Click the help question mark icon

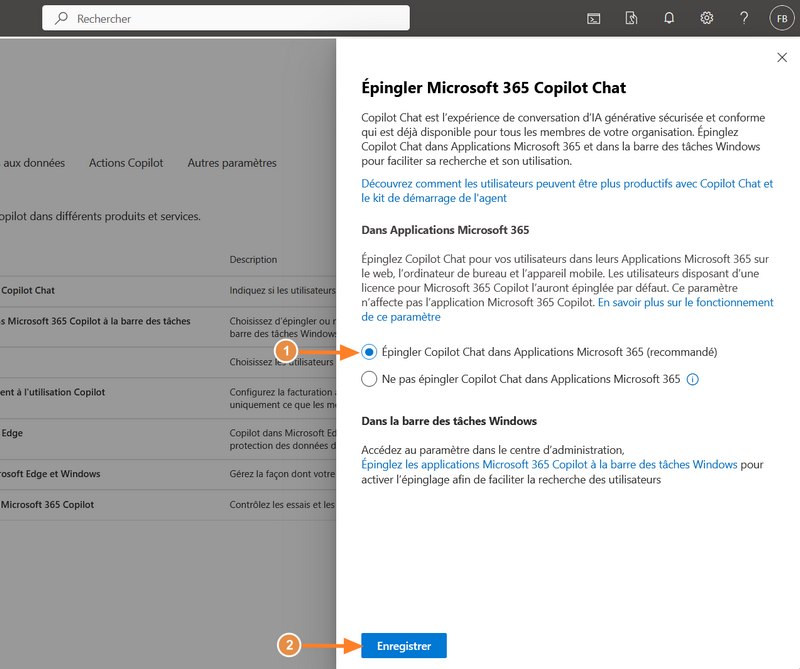click(x=744, y=18)
